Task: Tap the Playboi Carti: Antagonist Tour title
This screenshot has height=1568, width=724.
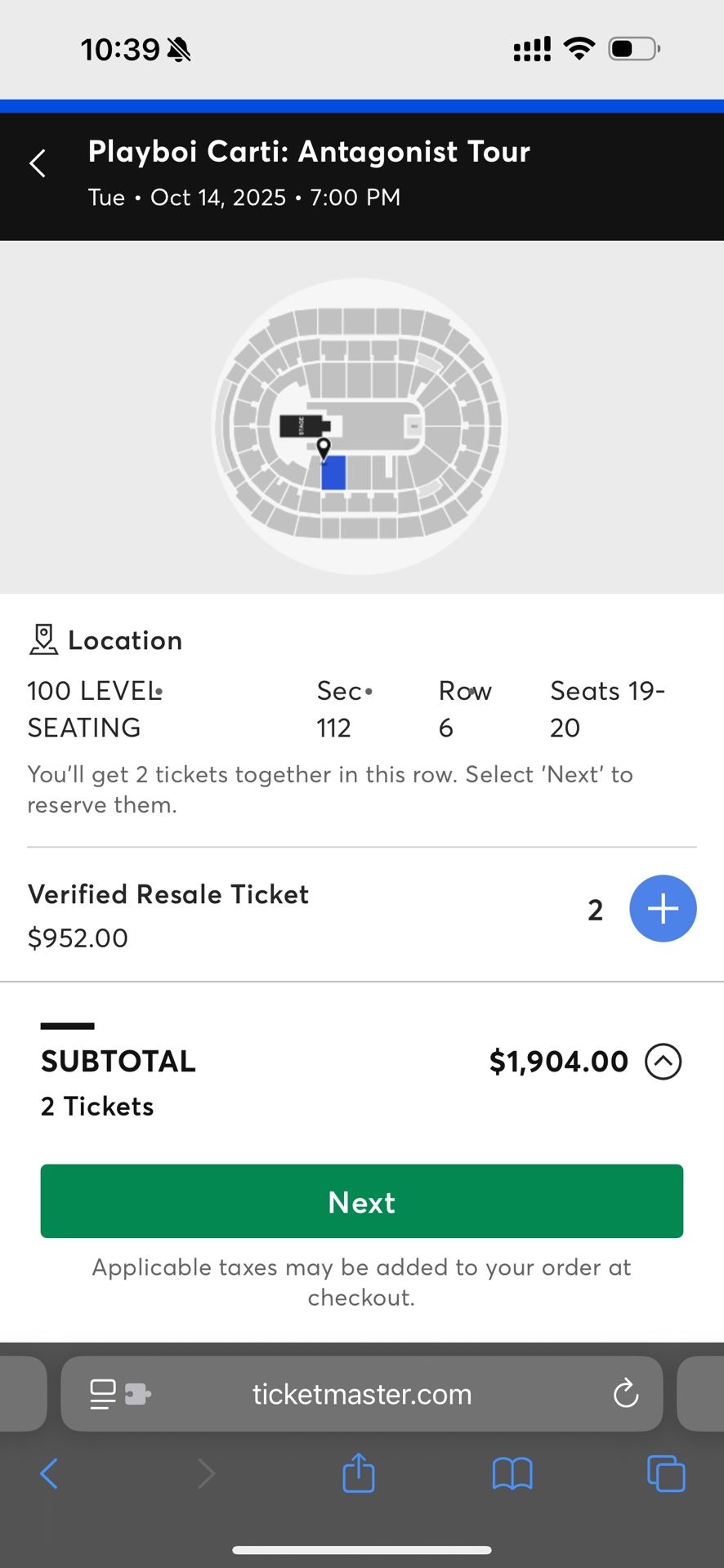Action: [309, 152]
